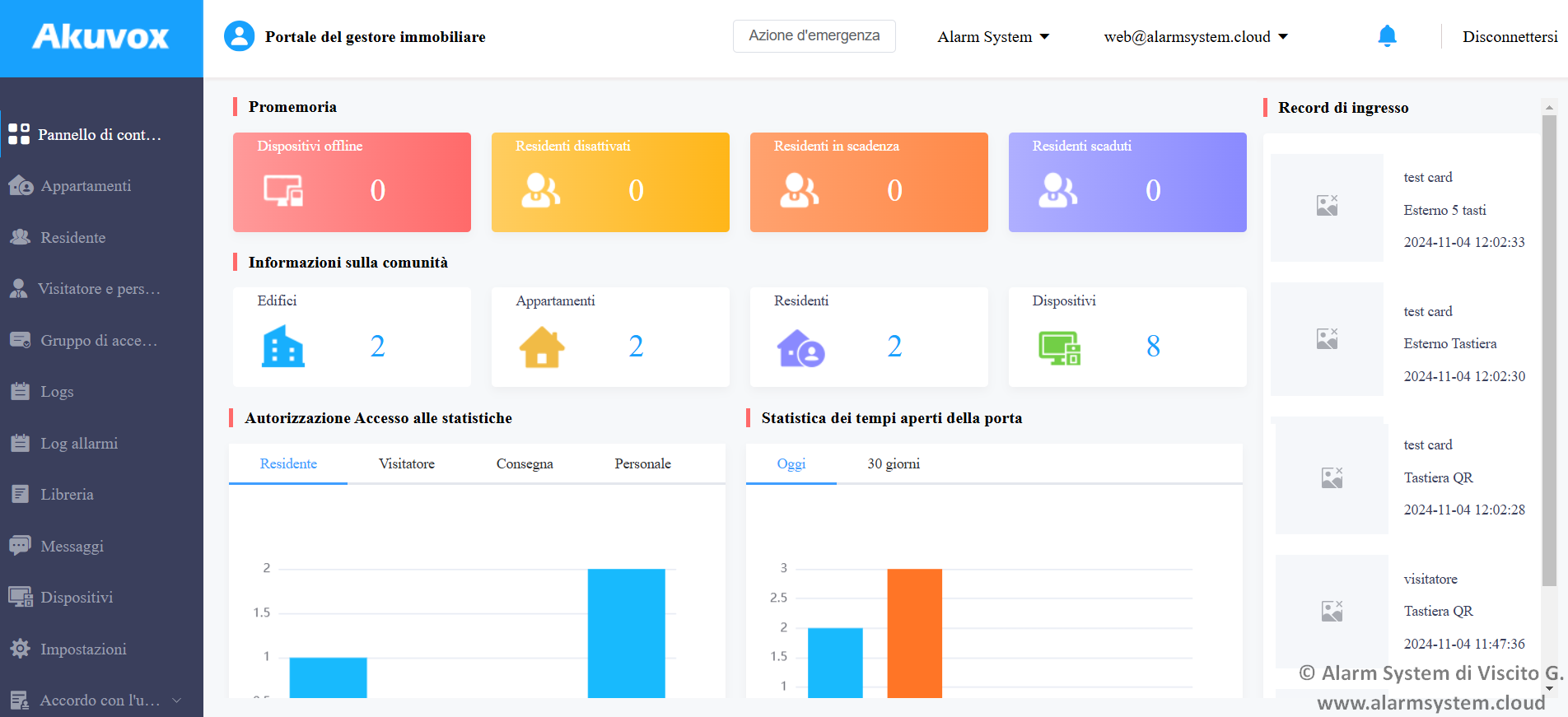Click the purple Residenti house icon

[800, 347]
